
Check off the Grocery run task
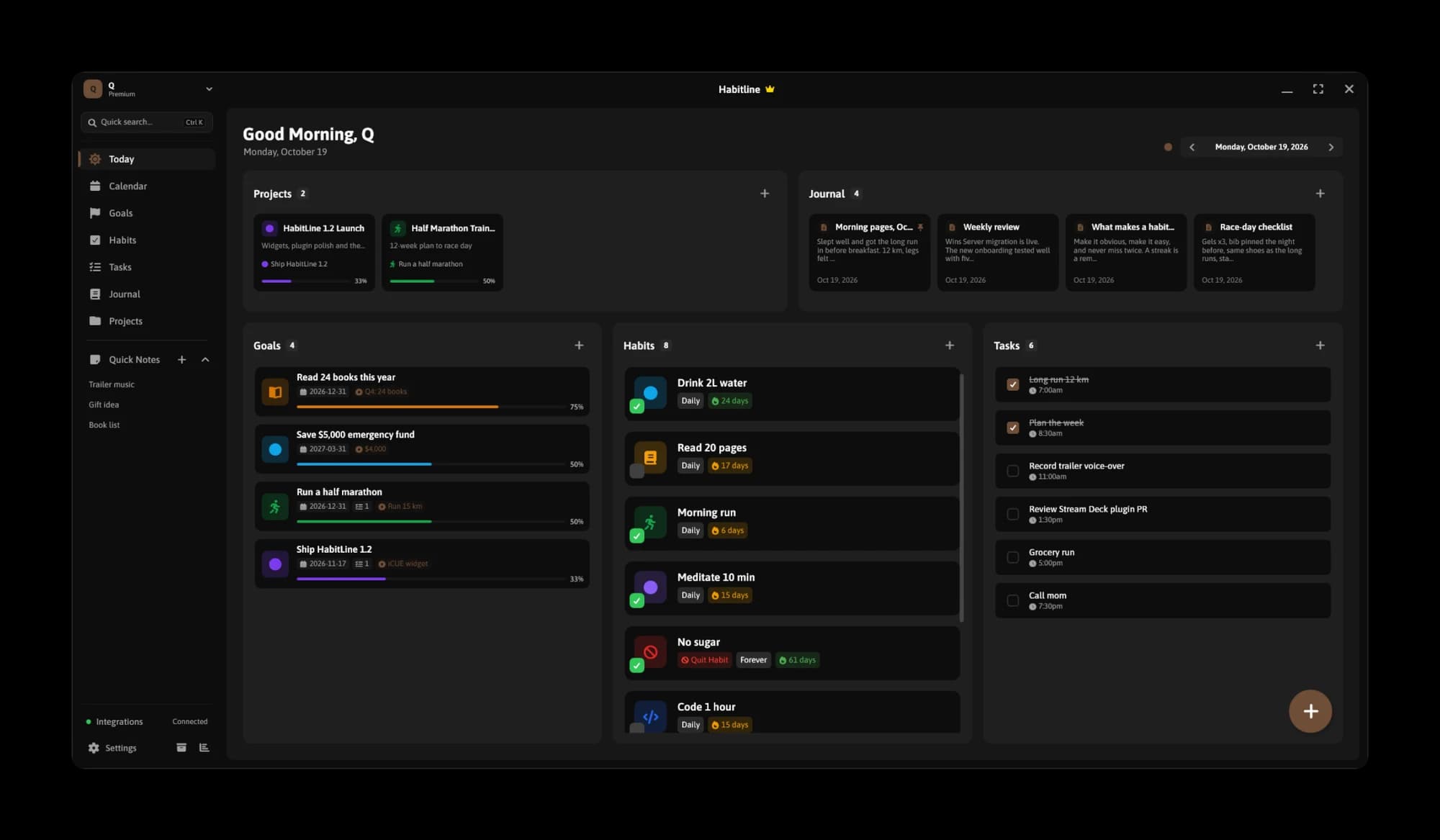pyautogui.click(x=1012, y=557)
